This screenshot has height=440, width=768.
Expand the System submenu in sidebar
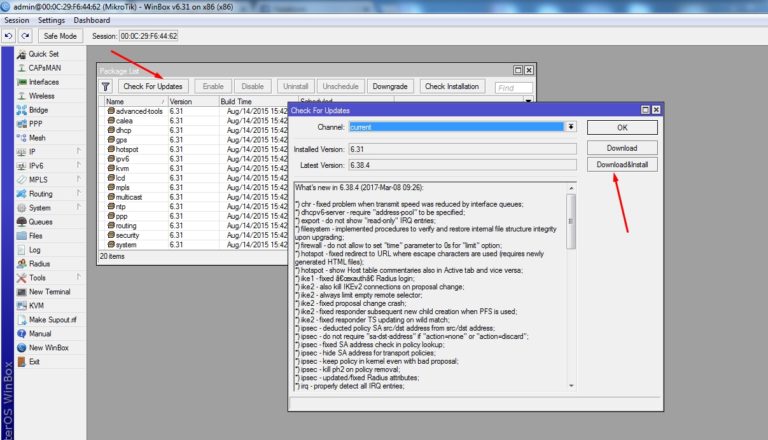41,207
